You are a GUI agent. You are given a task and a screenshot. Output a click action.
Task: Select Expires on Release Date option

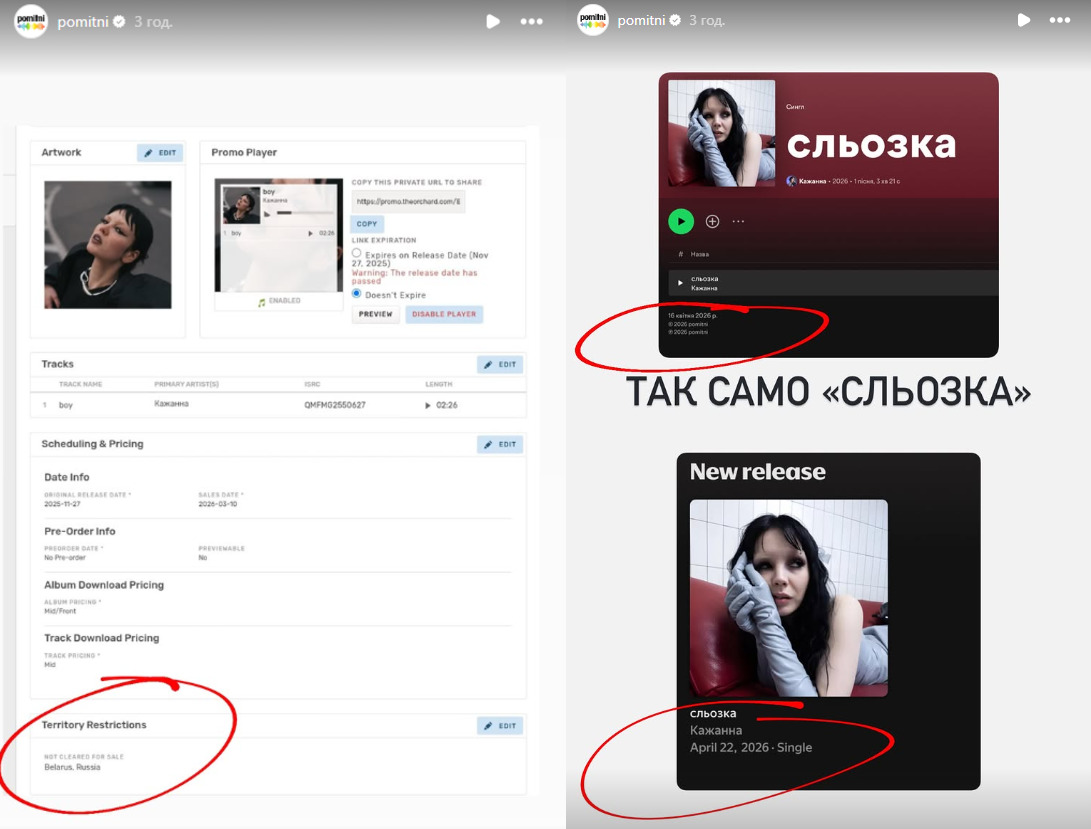click(357, 253)
